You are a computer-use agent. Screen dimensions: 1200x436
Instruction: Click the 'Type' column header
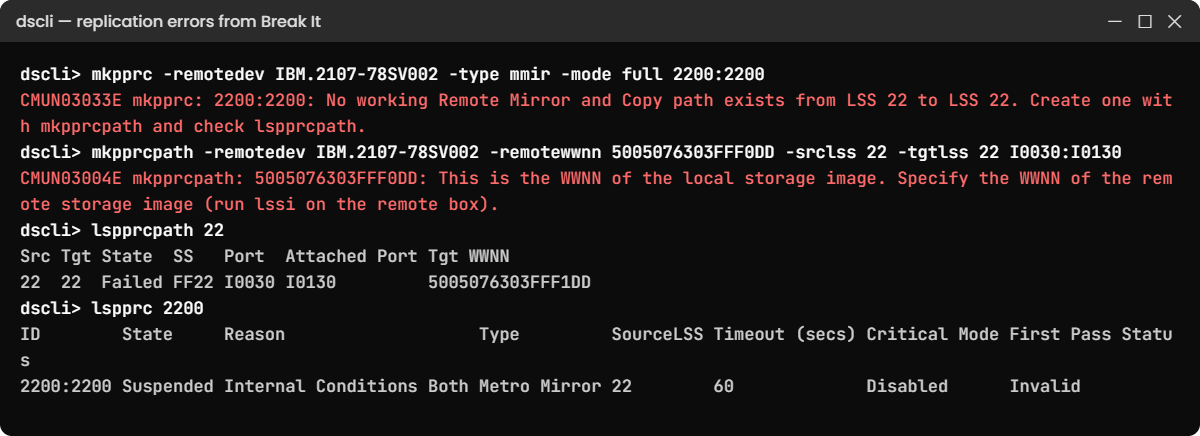click(499, 335)
